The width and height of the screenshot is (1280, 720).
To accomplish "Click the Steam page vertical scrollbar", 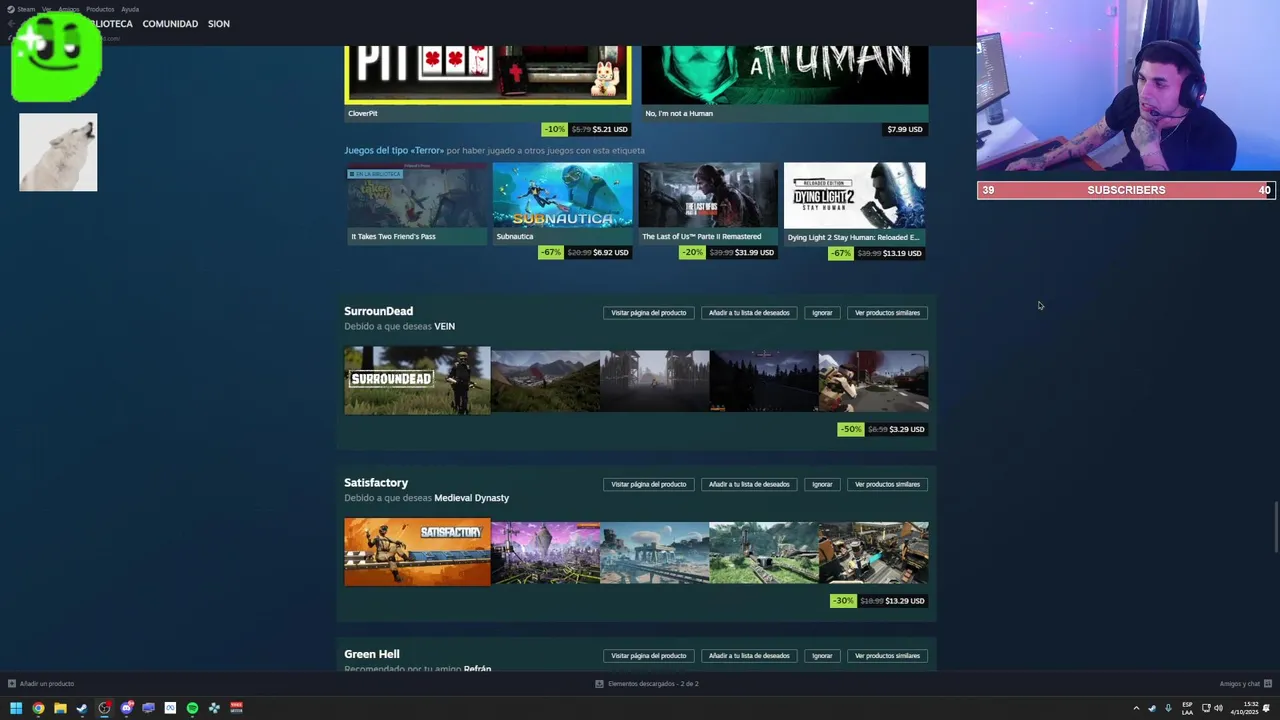I will pos(1275,525).
